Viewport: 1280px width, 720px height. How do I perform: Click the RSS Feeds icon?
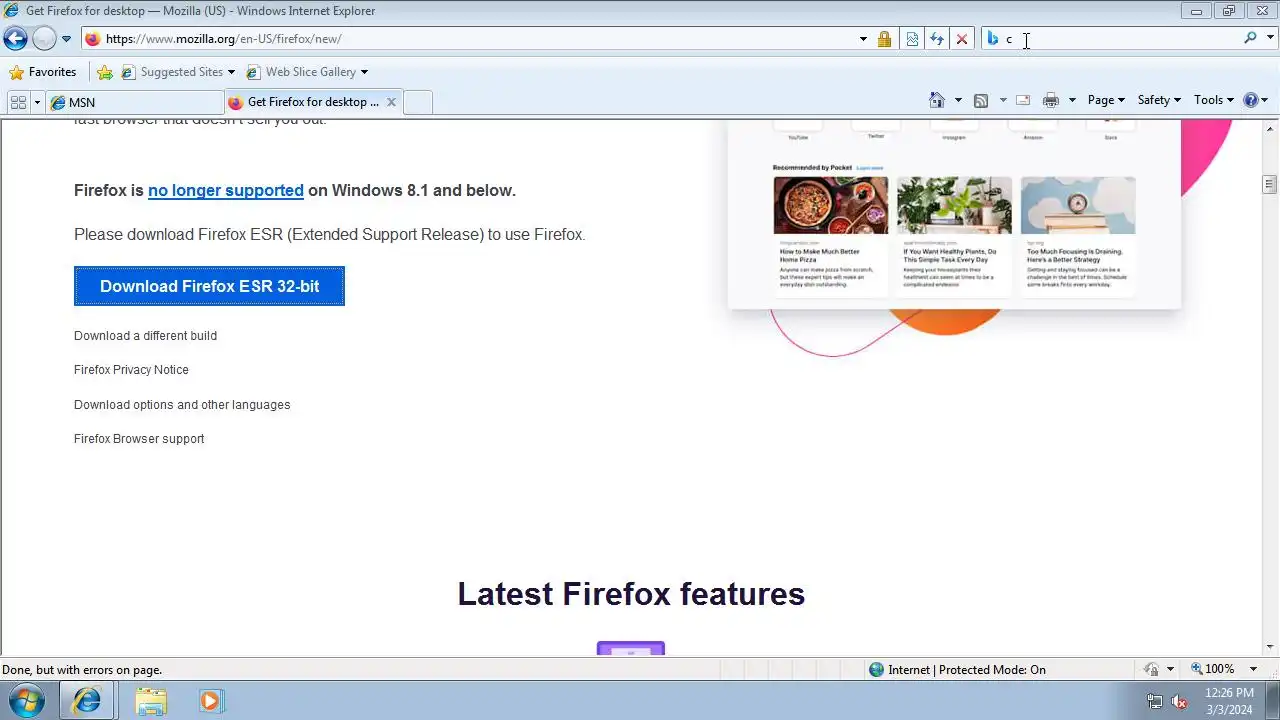coord(981,100)
